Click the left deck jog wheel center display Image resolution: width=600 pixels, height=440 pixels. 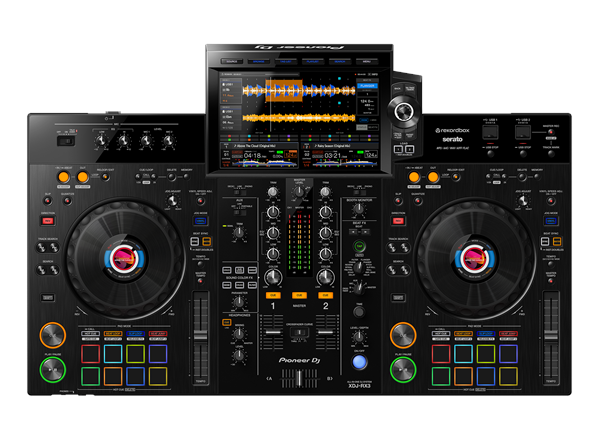(x=124, y=258)
